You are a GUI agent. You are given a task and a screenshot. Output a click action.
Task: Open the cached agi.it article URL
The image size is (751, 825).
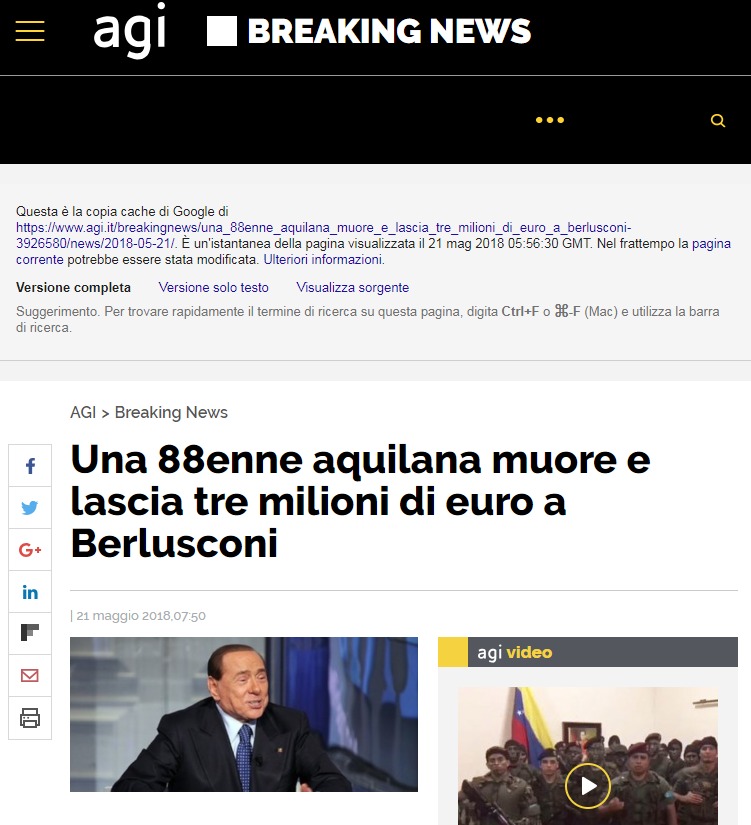323,235
